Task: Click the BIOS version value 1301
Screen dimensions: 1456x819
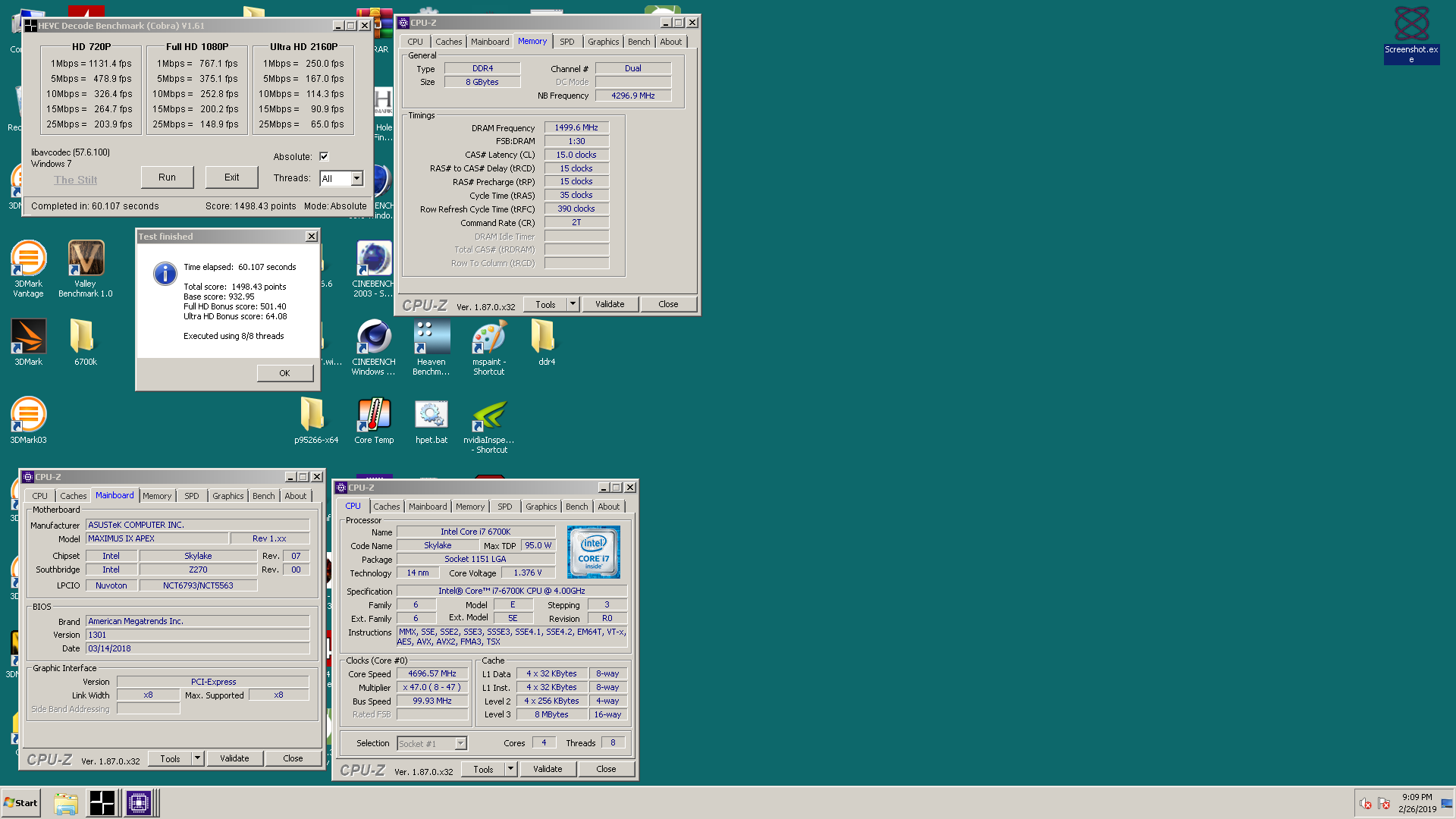Action: 197,635
